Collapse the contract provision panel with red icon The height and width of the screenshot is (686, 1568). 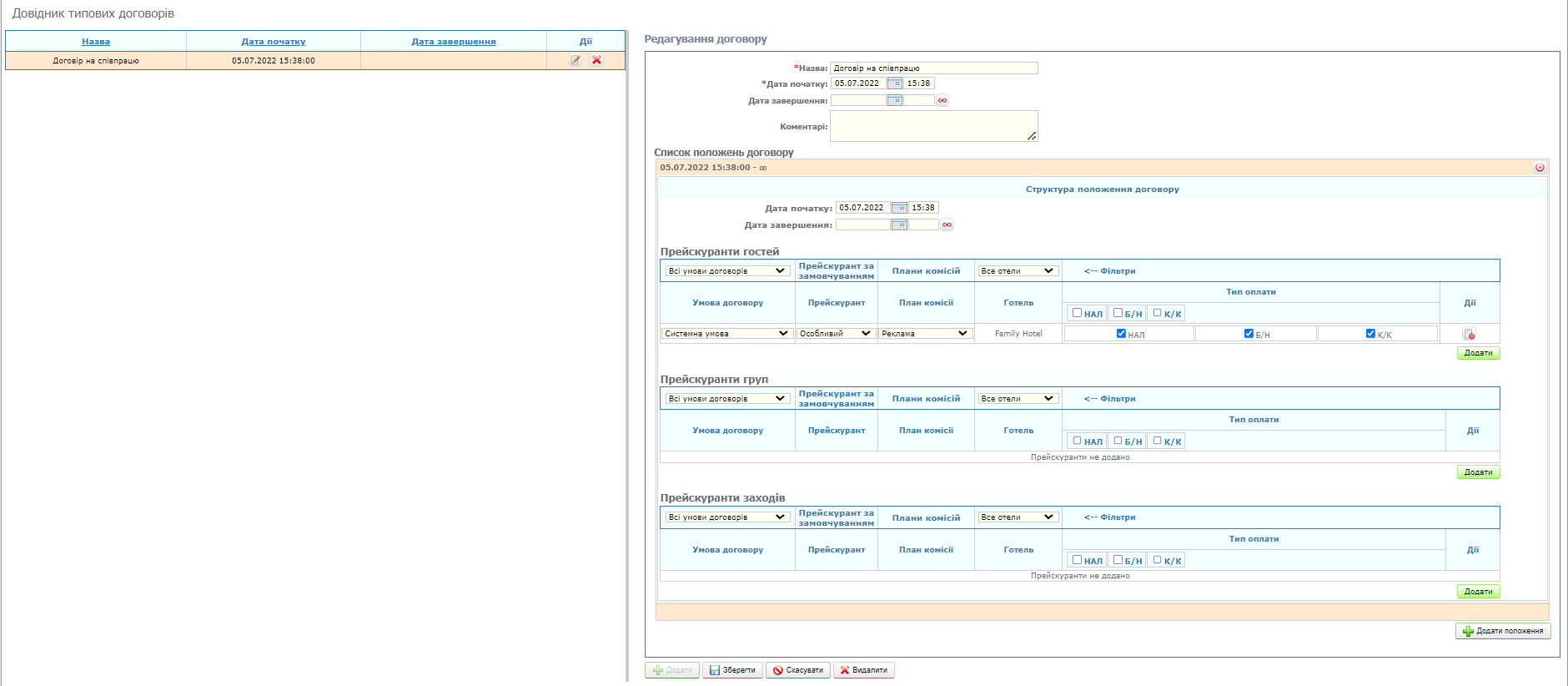[1540, 168]
